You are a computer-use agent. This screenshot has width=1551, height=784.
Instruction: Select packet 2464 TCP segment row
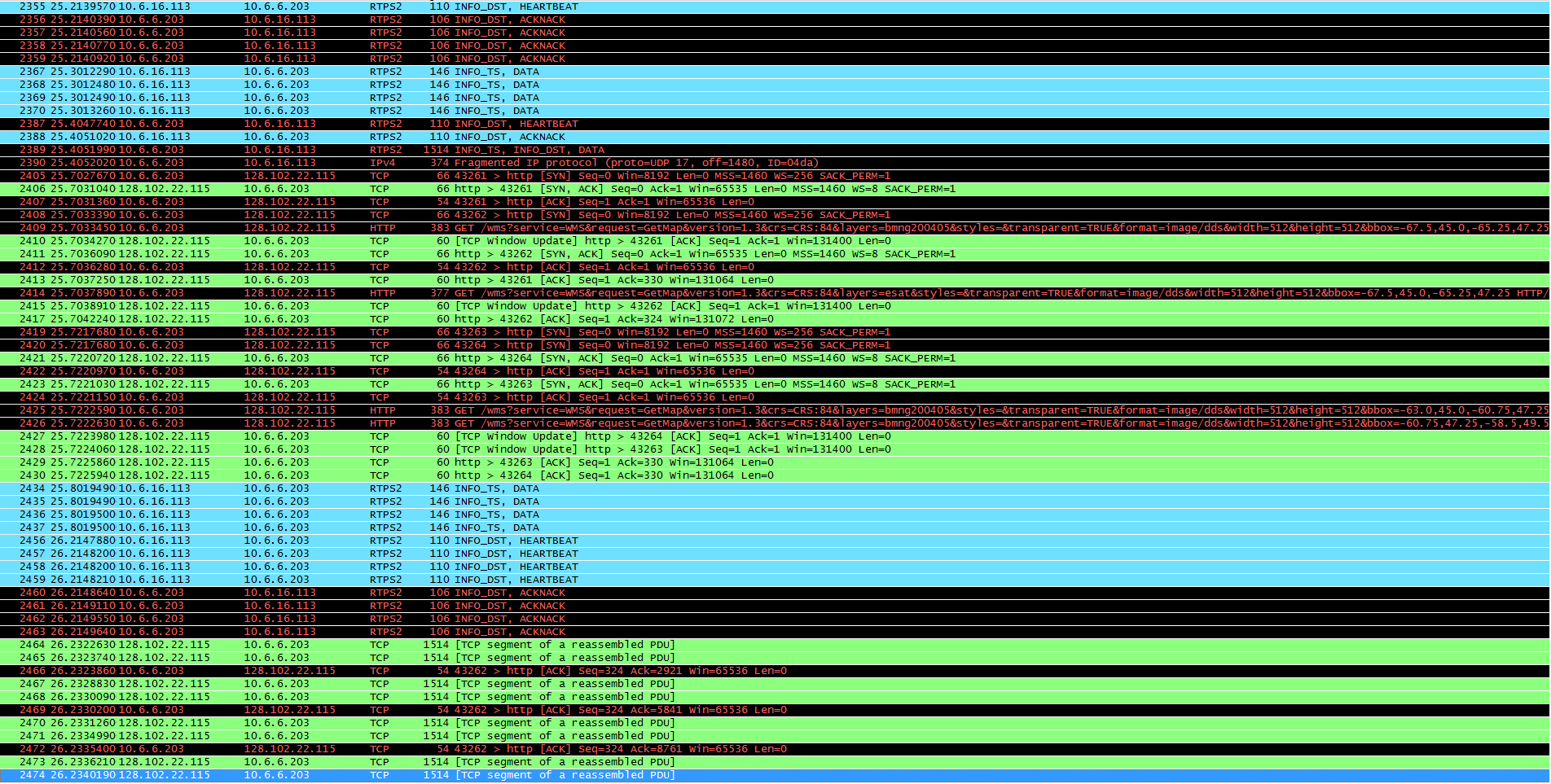pyautogui.click(x=775, y=645)
